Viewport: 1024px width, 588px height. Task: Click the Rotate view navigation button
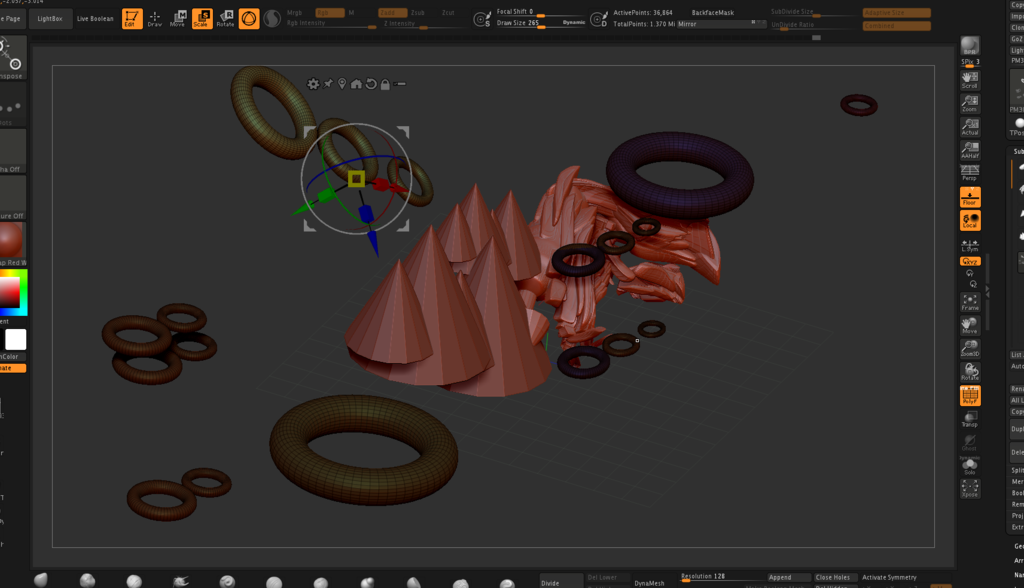970,372
